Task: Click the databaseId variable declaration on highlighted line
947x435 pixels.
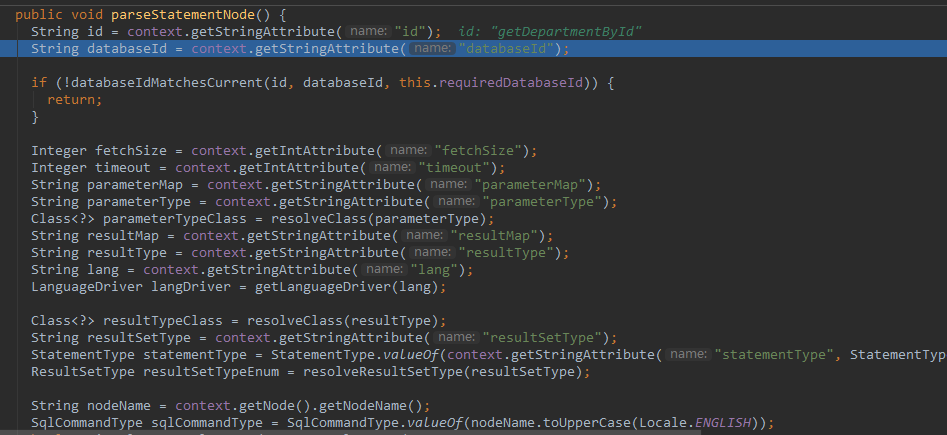Action: point(127,49)
